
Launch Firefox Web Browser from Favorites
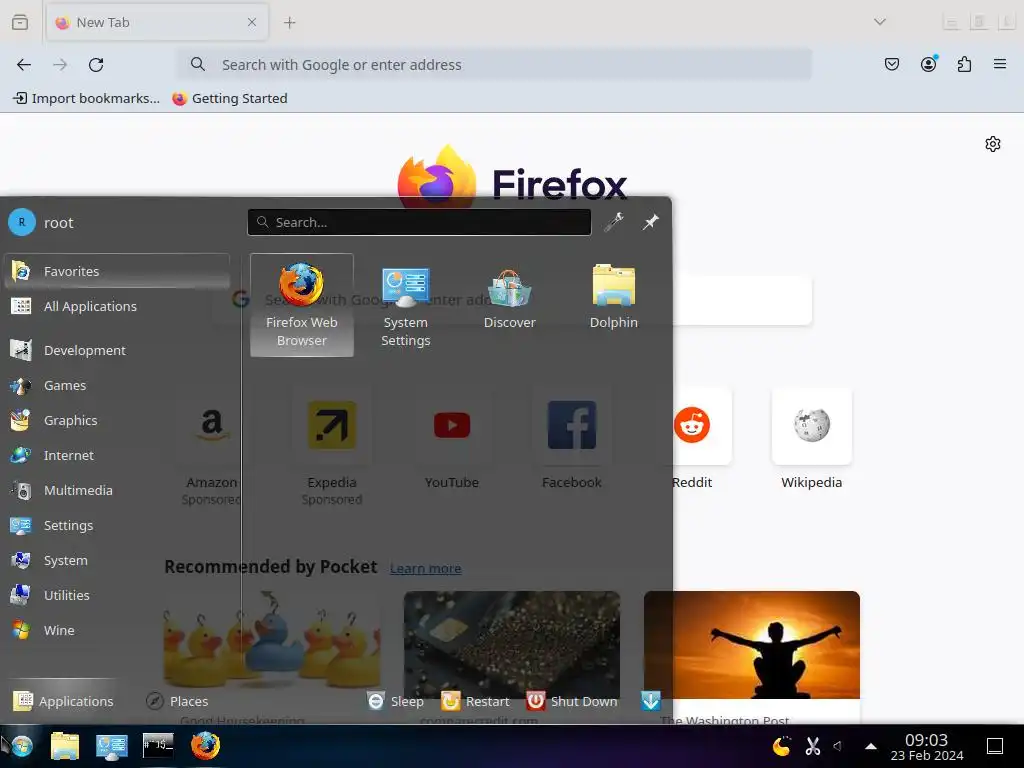pyautogui.click(x=302, y=305)
